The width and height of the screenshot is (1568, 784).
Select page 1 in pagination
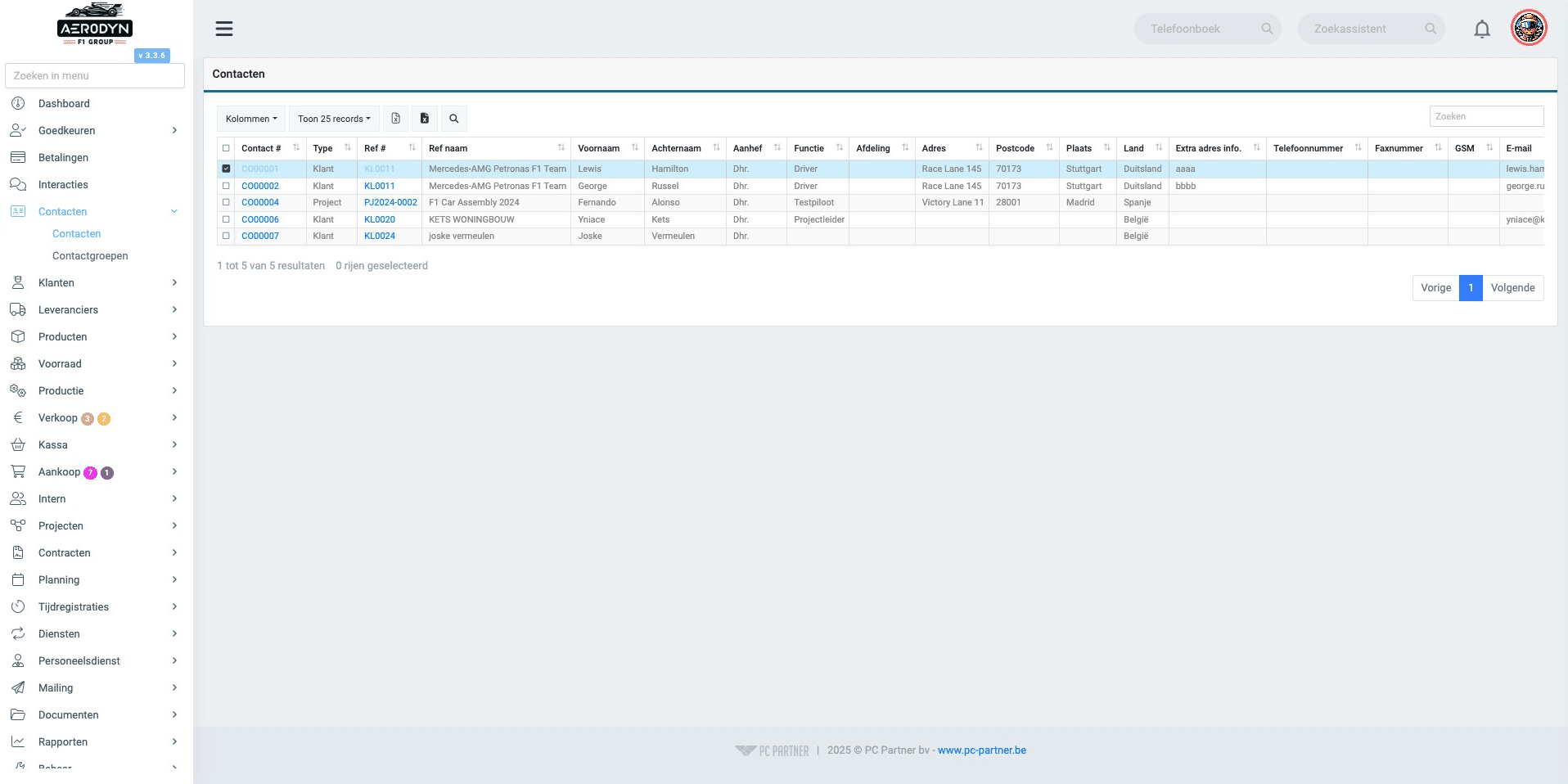point(1471,288)
